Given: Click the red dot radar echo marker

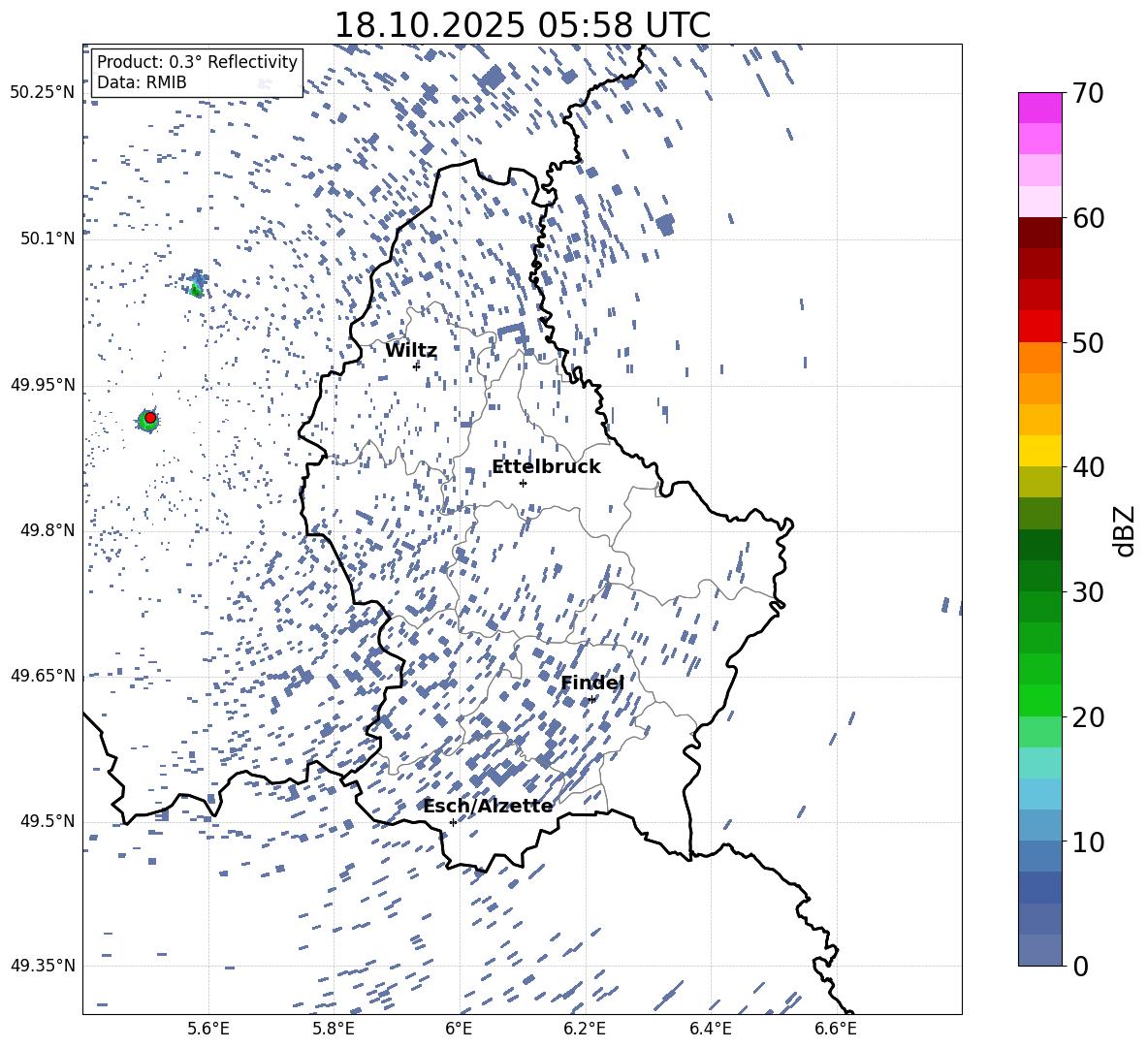Looking at the screenshot, I should 150,417.
